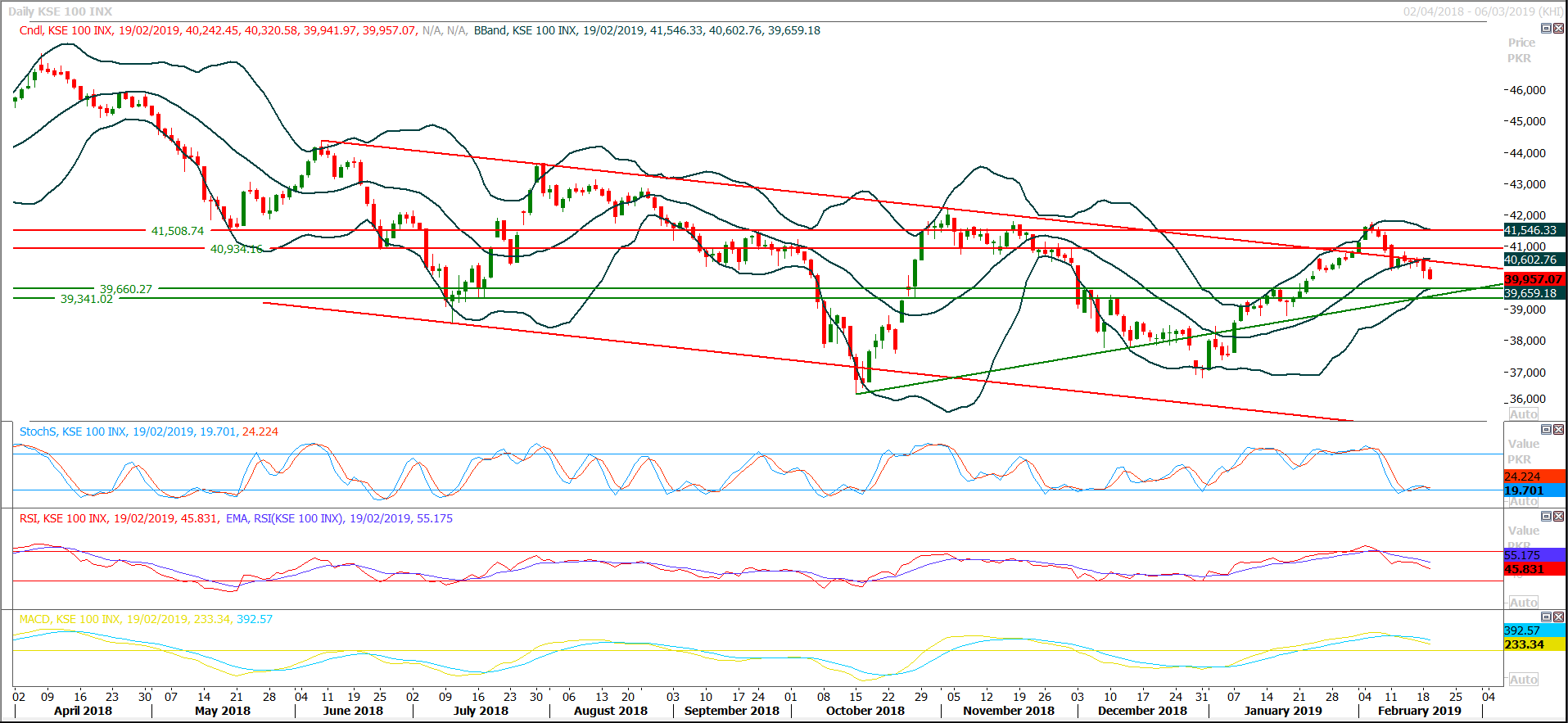Click the November 2018 month label
The image size is (1568, 723).
tap(1009, 711)
